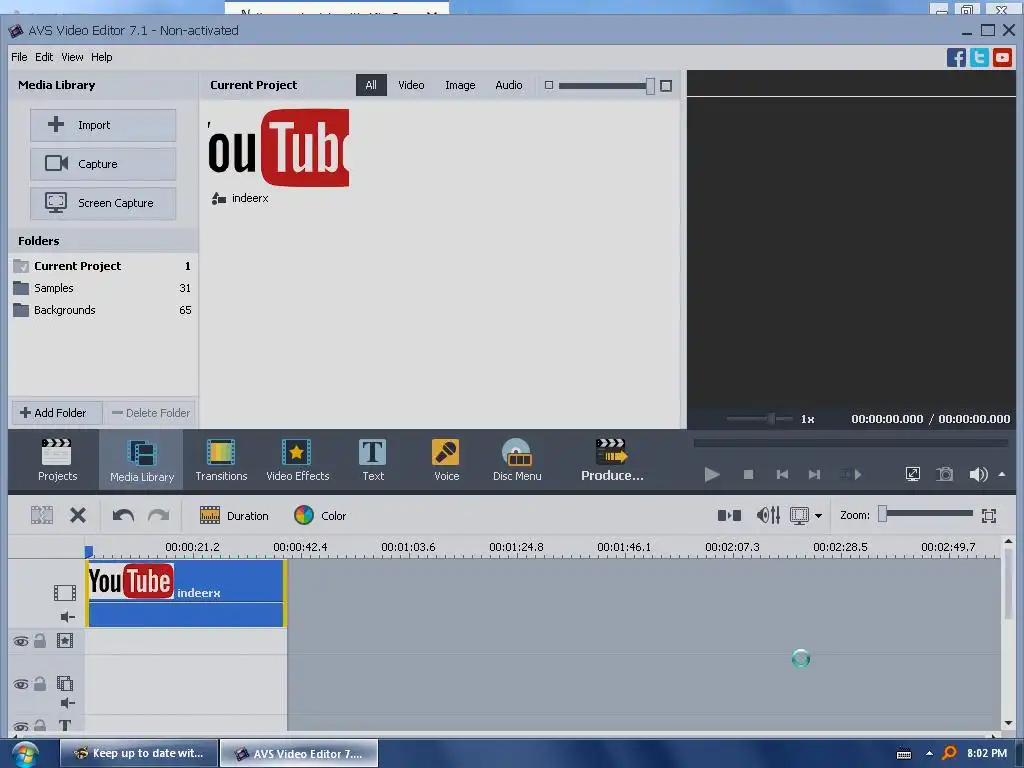Filter media by Video
Screen dimensions: 1024x768
(x=411, y=85)
